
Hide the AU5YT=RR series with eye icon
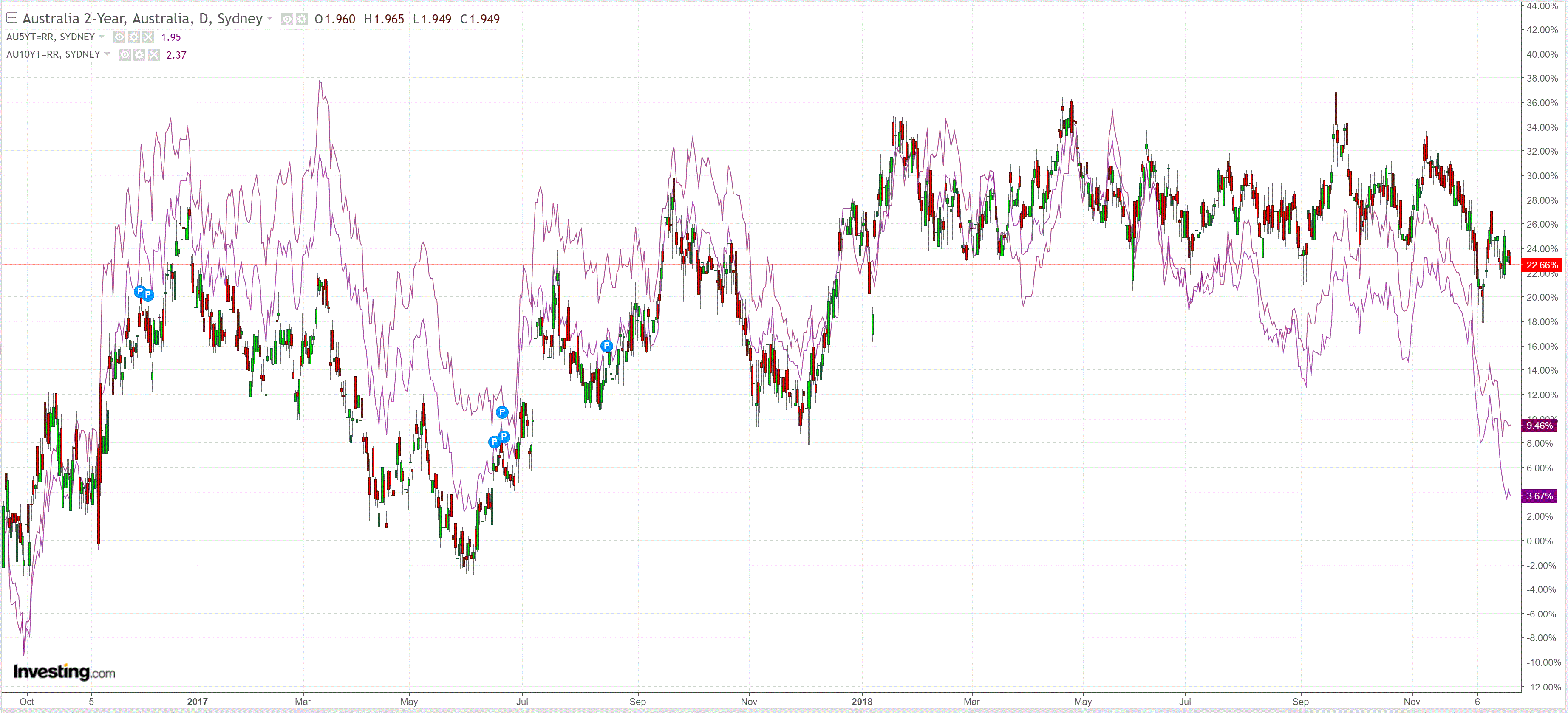coord(119,37)
